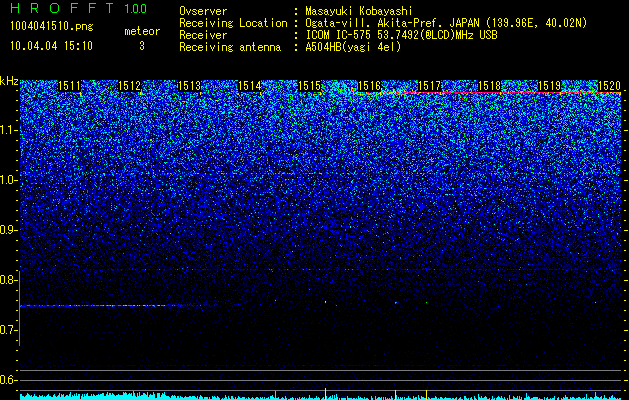Click the HROFFT 1.0.0 title text
This screenshot has height=400, width=629.
(x=79, y=8)
